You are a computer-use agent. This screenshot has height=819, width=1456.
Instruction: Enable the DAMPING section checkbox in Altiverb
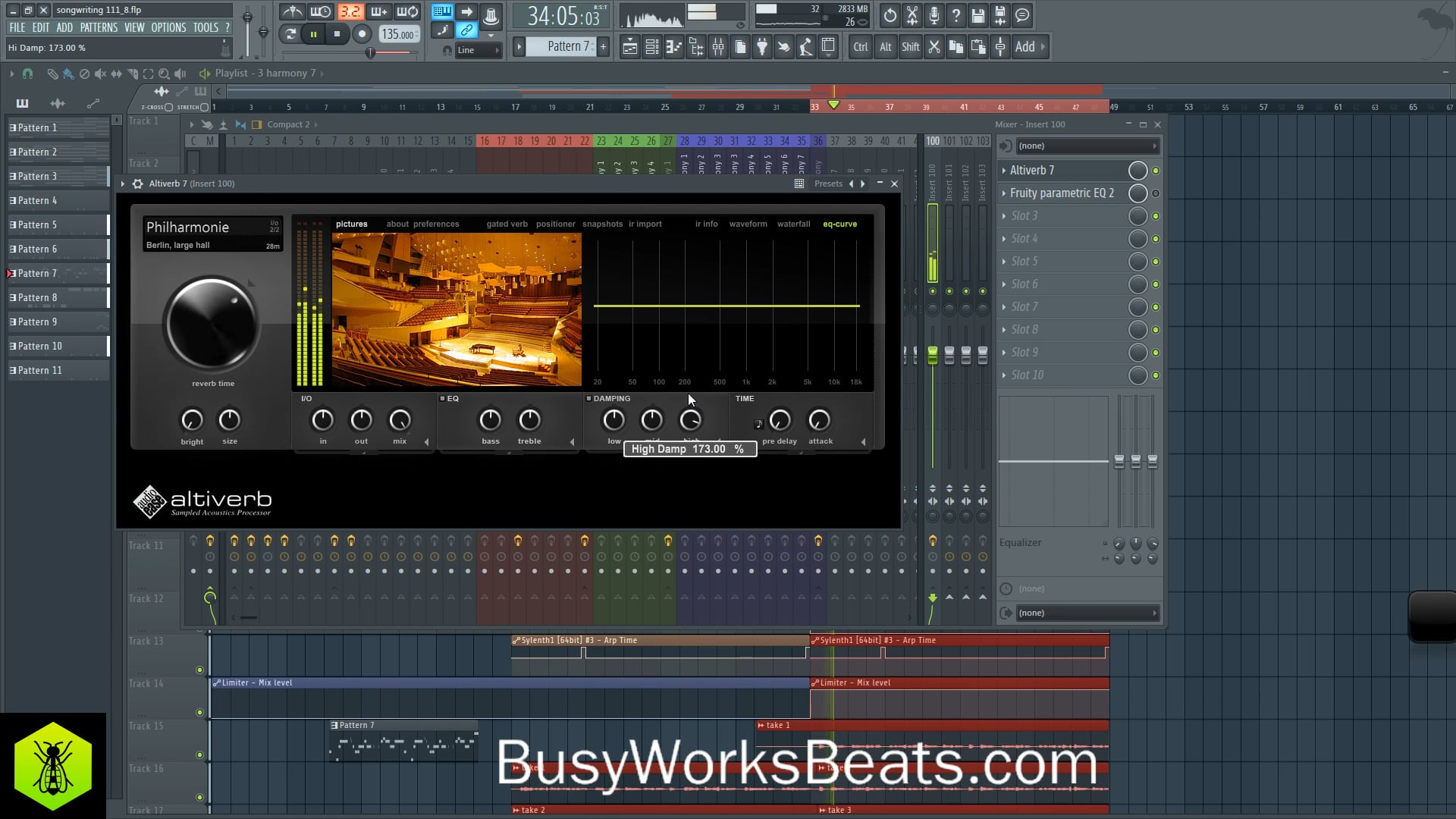coord(588,398)
